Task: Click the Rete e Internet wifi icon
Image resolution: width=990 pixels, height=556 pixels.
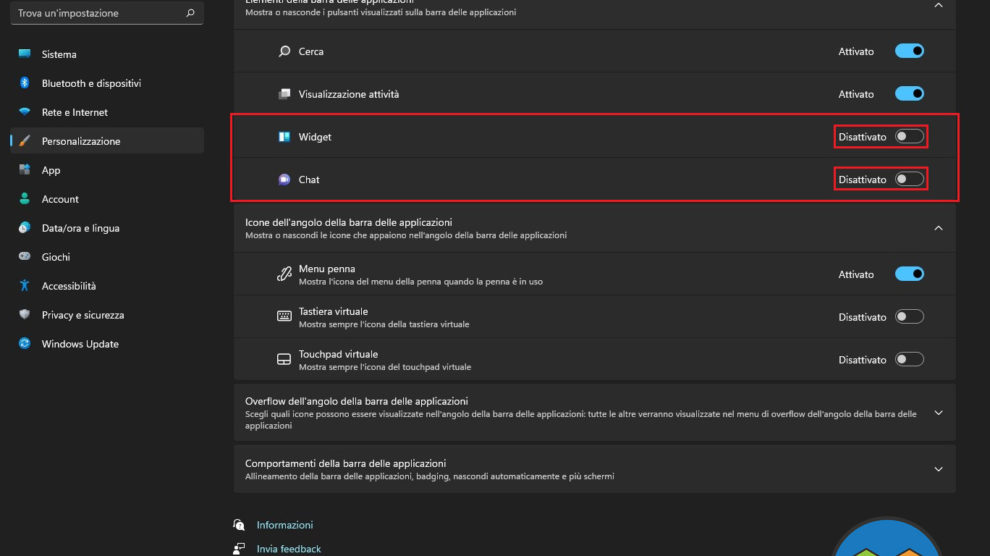Action: tap(25, 112)
